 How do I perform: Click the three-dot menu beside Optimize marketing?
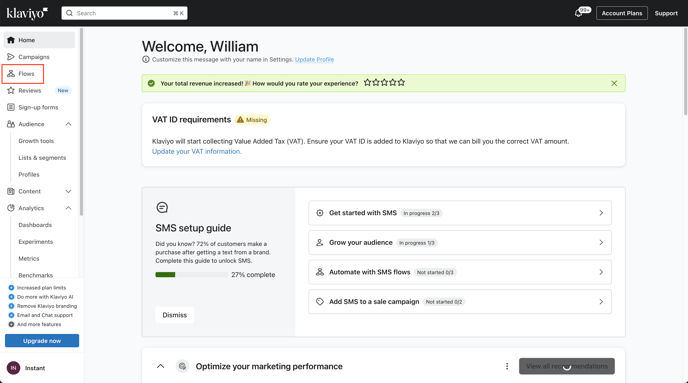pyautogui.click(x=507, y=366)
